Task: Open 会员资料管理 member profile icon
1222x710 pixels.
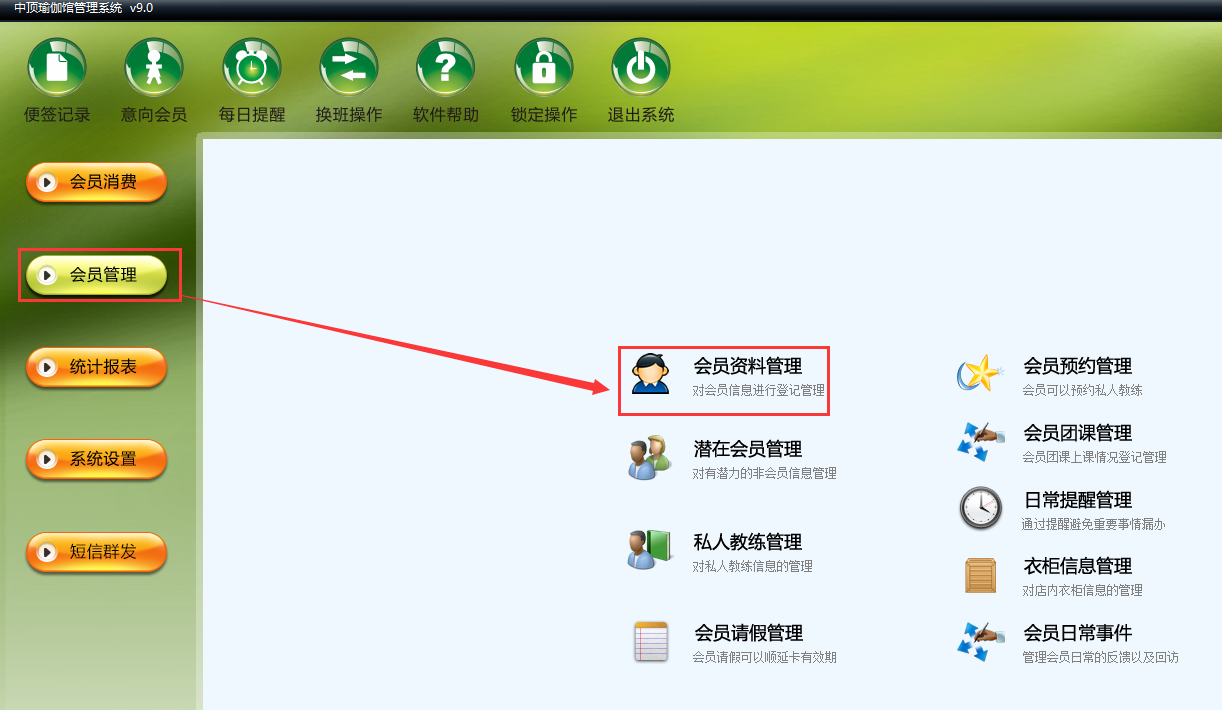Action: [x=650, y=374]
